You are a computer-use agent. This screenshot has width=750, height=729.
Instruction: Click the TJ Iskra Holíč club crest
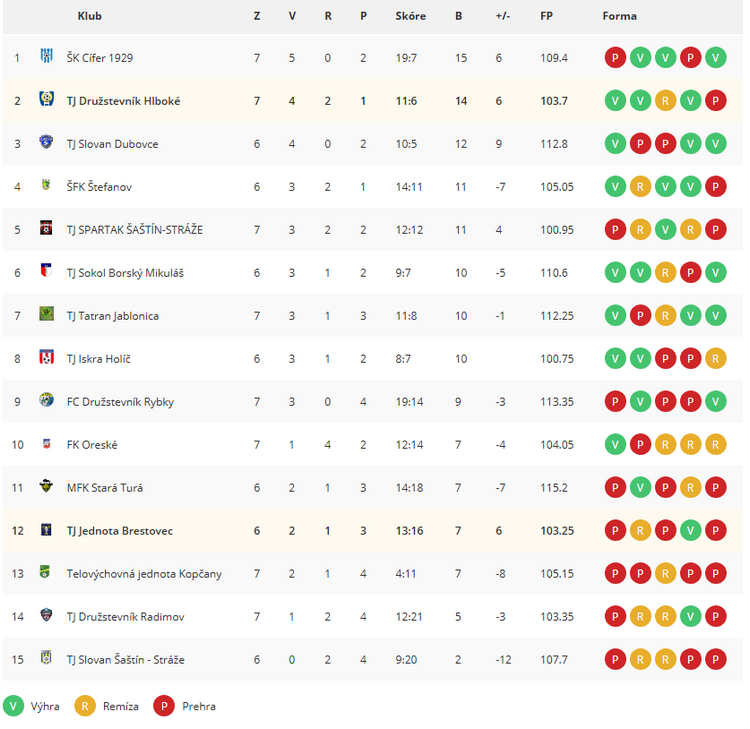point(46,357)
